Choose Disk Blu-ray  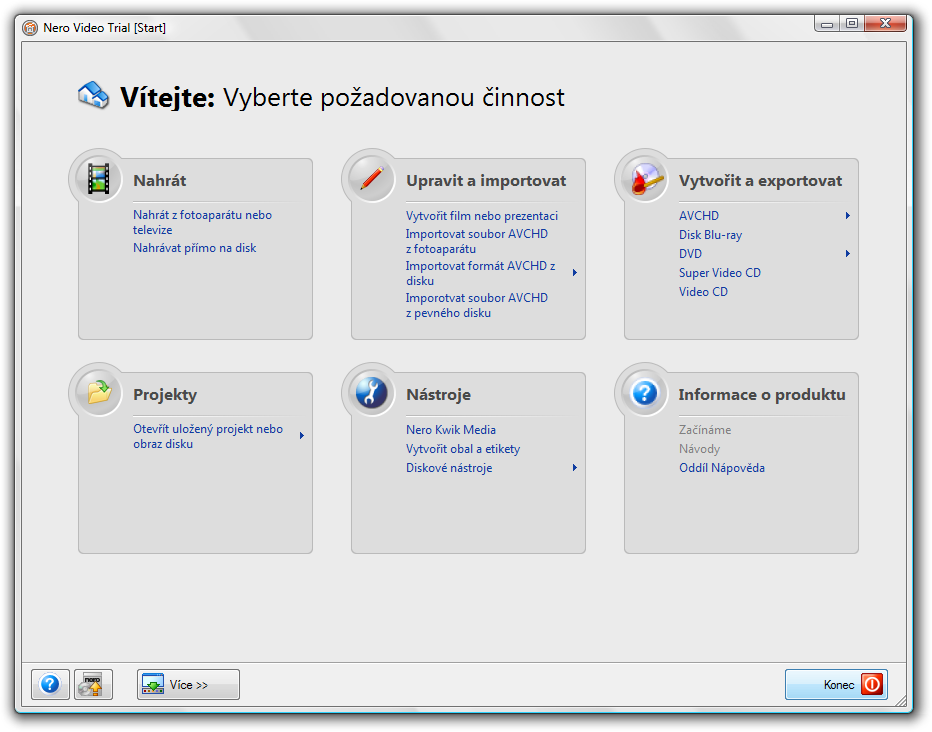click(x=710, y=235)
